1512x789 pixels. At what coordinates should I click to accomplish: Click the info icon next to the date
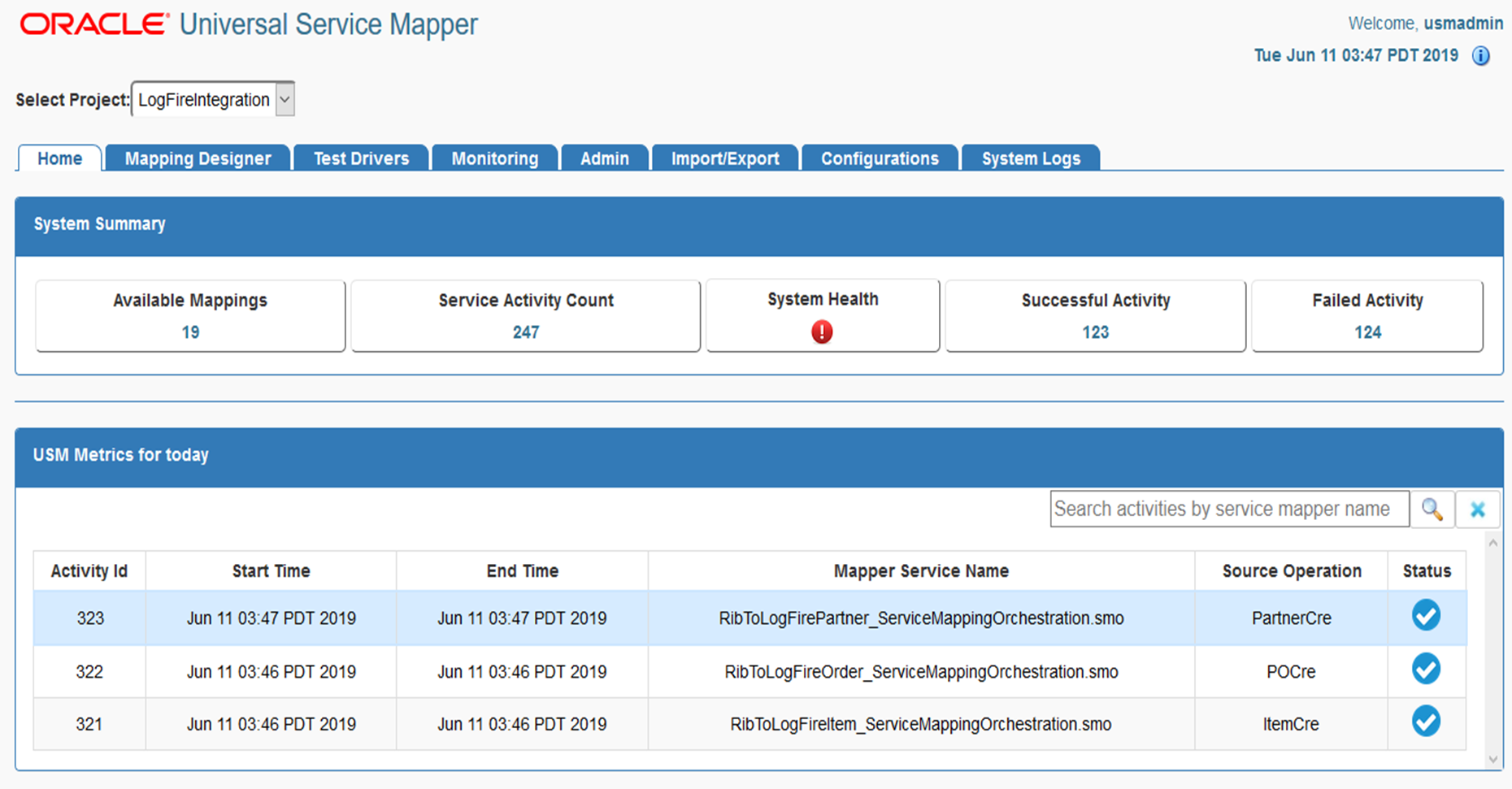1481,56
